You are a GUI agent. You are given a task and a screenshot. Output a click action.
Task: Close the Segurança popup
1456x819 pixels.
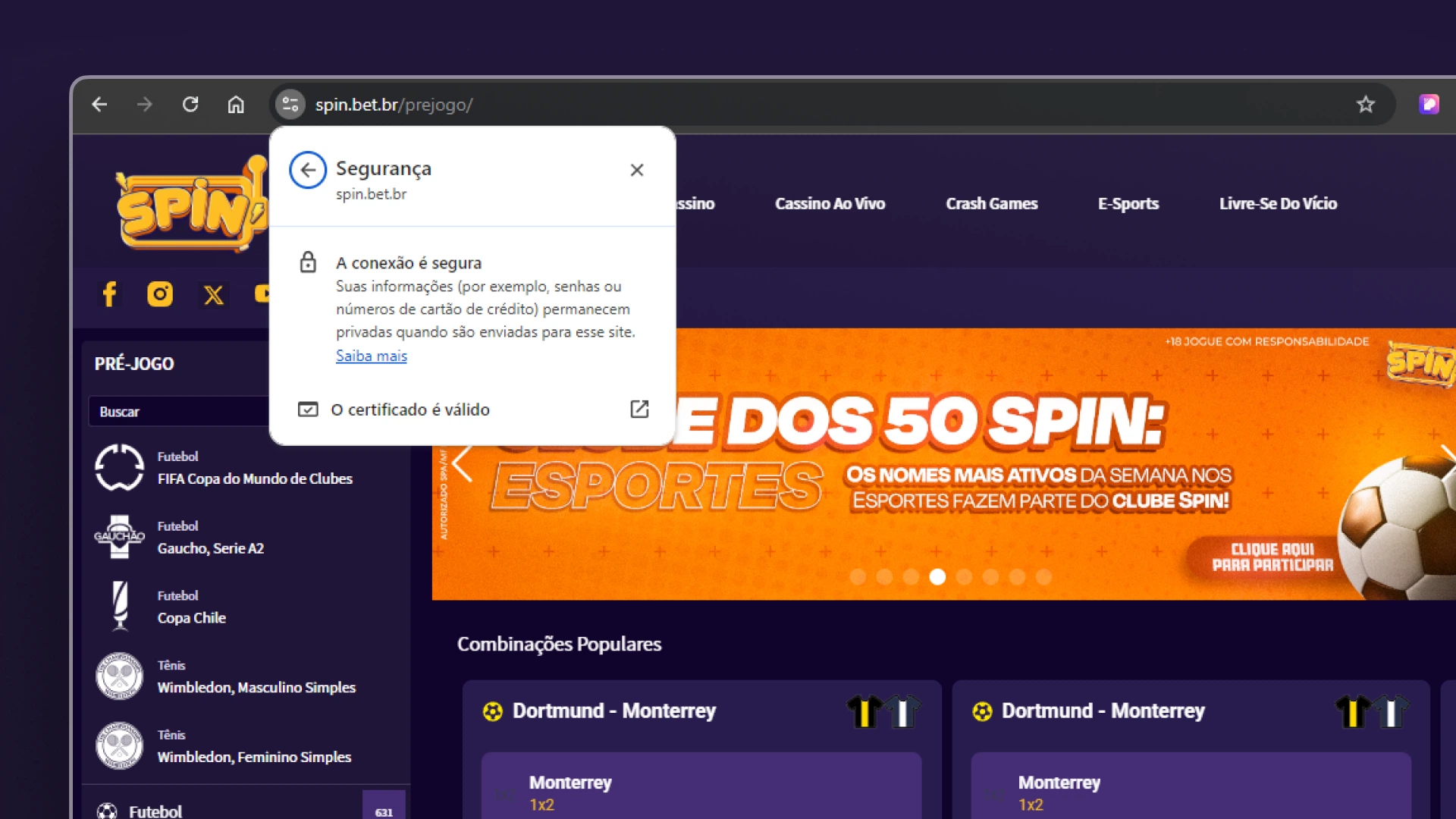coord(637,170)
